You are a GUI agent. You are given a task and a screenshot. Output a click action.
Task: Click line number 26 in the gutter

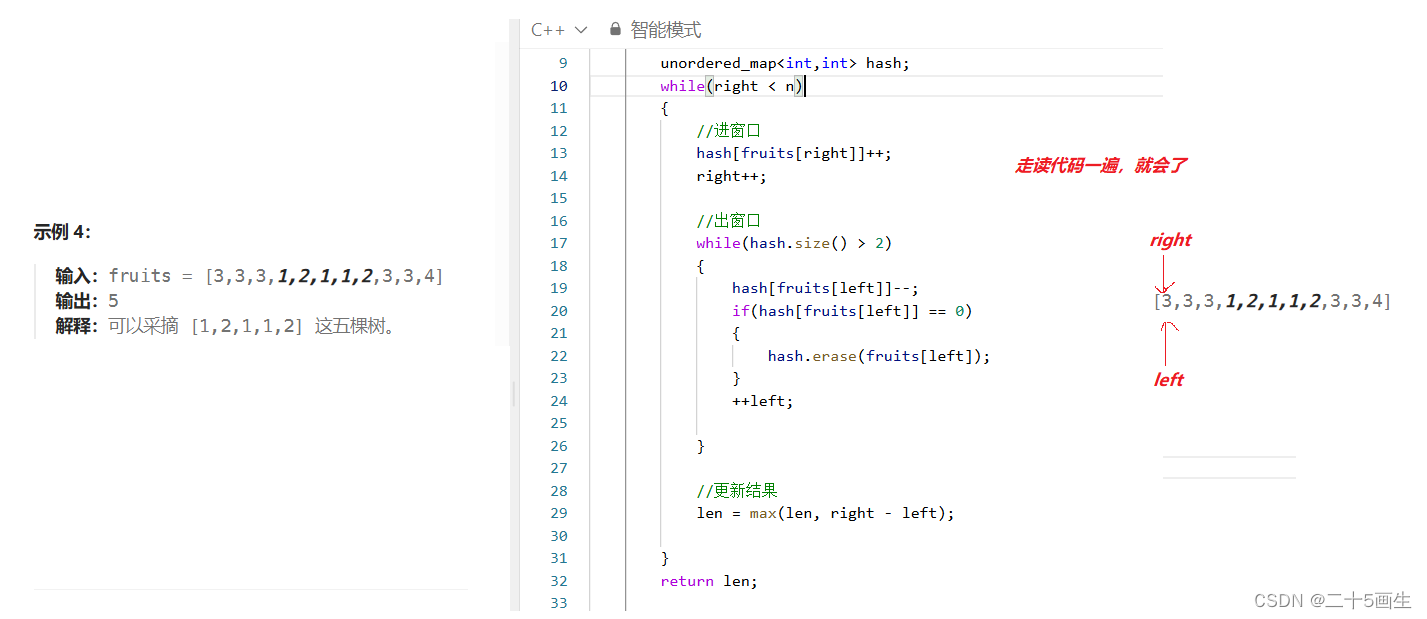tap(559, 446)
